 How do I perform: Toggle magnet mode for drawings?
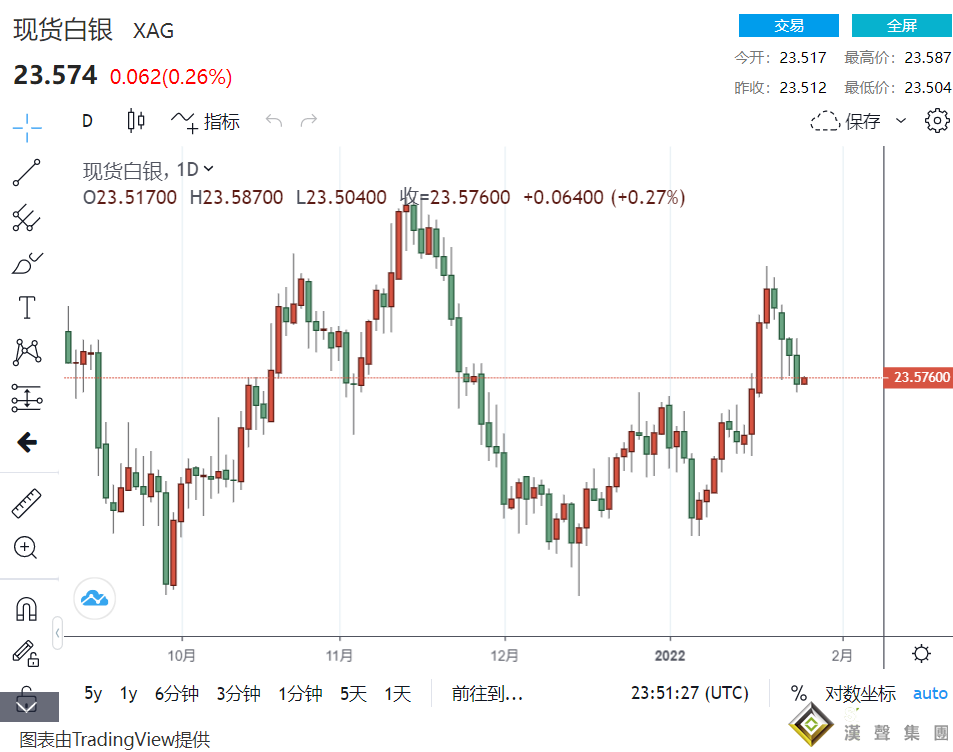click(26, 608)
